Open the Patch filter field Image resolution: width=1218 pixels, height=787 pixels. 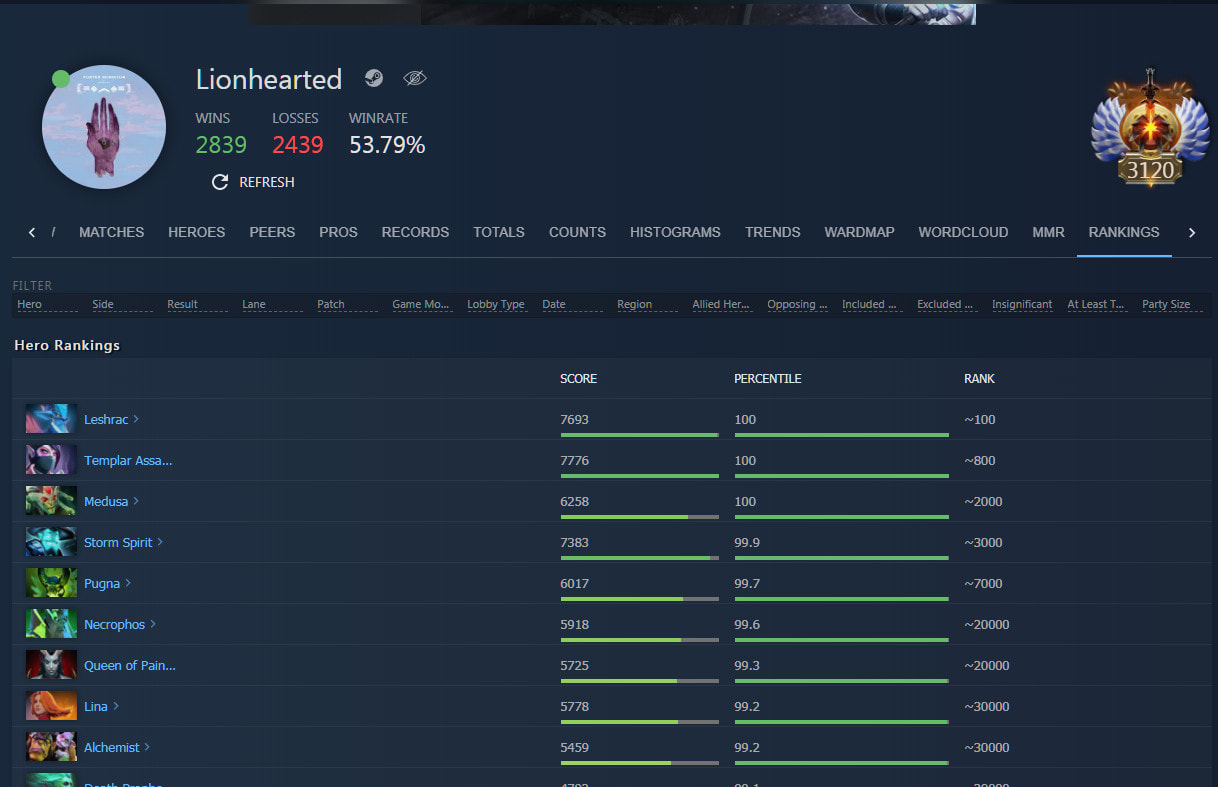(348, 304)
